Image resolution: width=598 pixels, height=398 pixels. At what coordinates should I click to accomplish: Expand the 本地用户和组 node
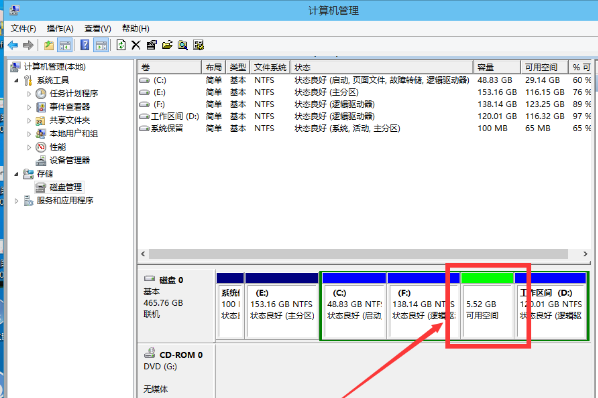29,134
